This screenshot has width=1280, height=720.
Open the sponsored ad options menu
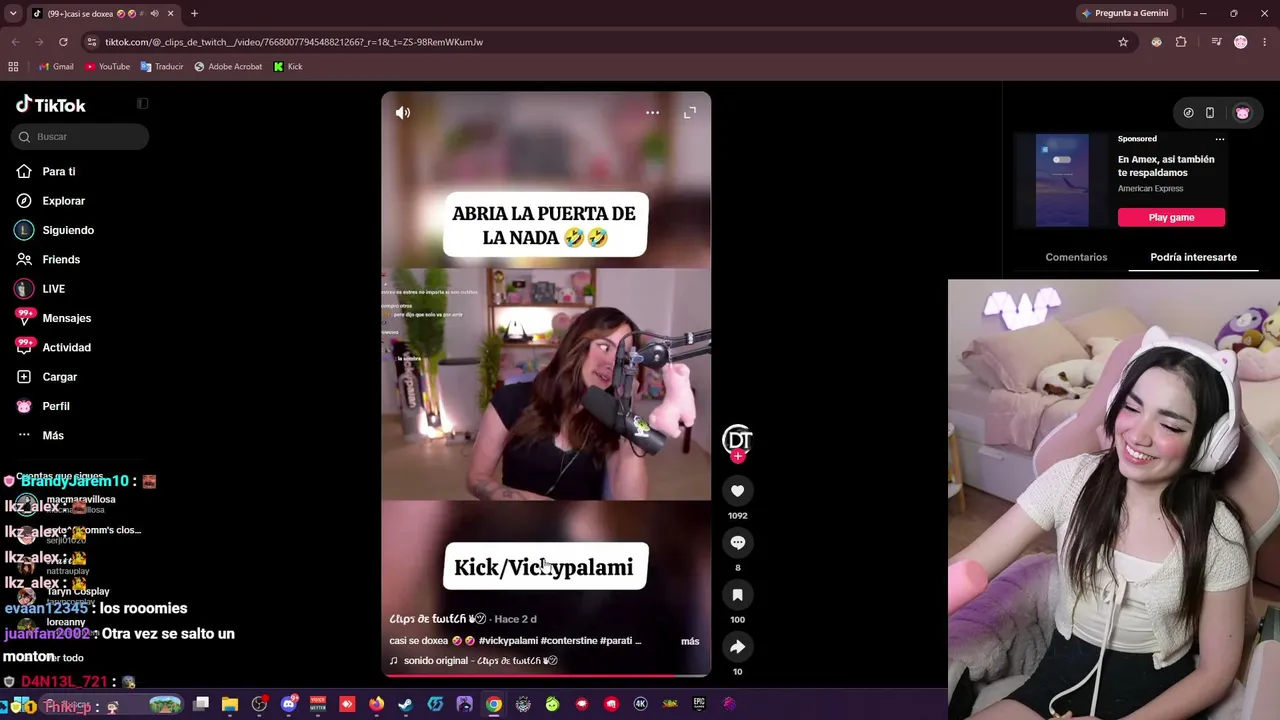pos(1219,139)
